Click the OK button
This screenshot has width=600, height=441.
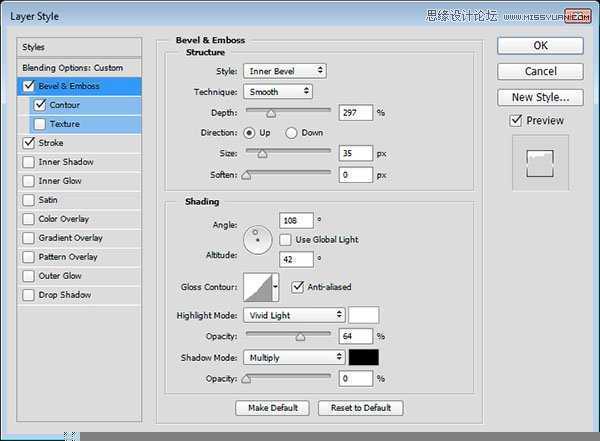click(x=540, y=46)
